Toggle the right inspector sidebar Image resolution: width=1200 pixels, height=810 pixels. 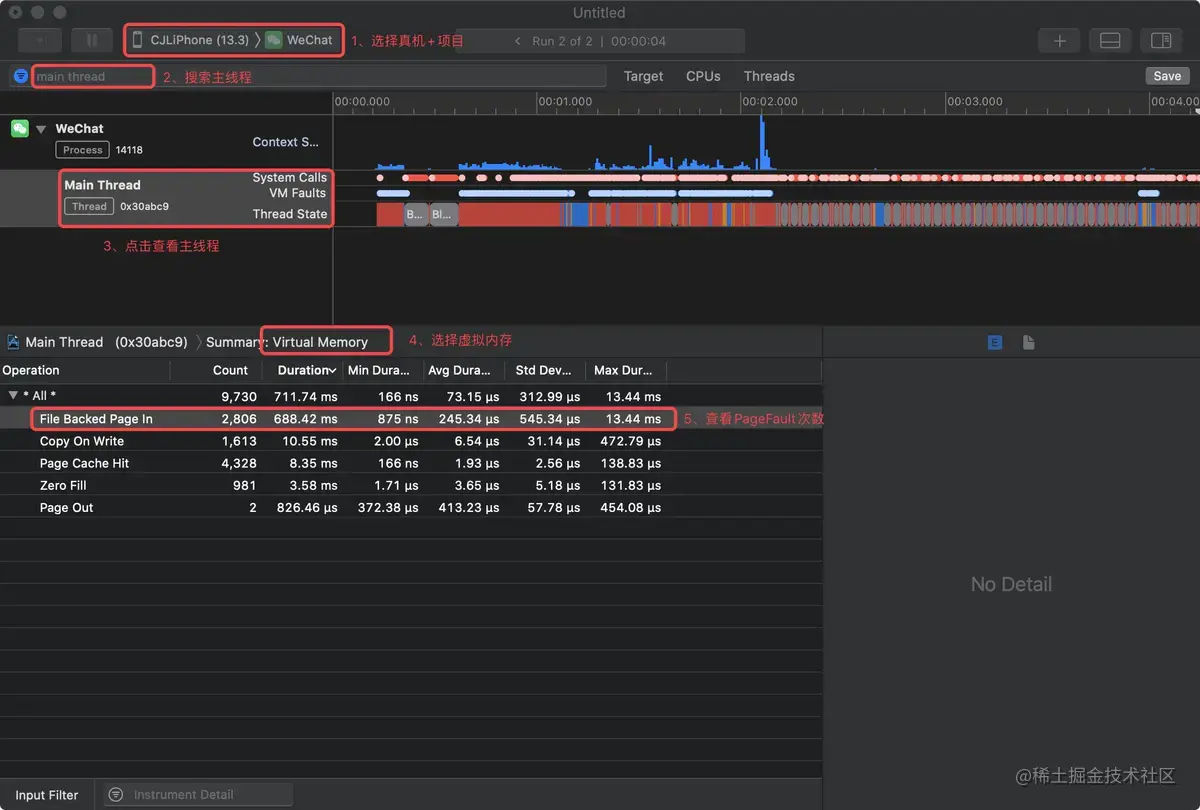(1161, 41)
